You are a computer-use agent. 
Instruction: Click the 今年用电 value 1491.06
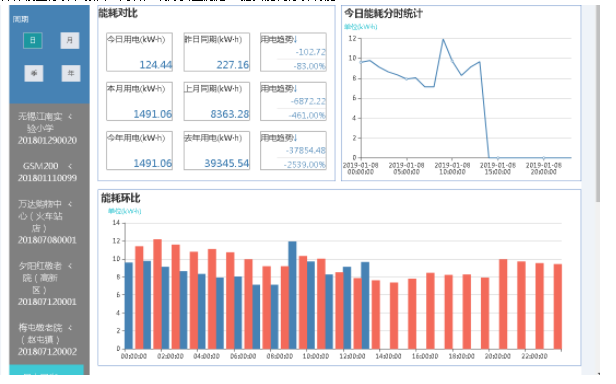[152, 163]
